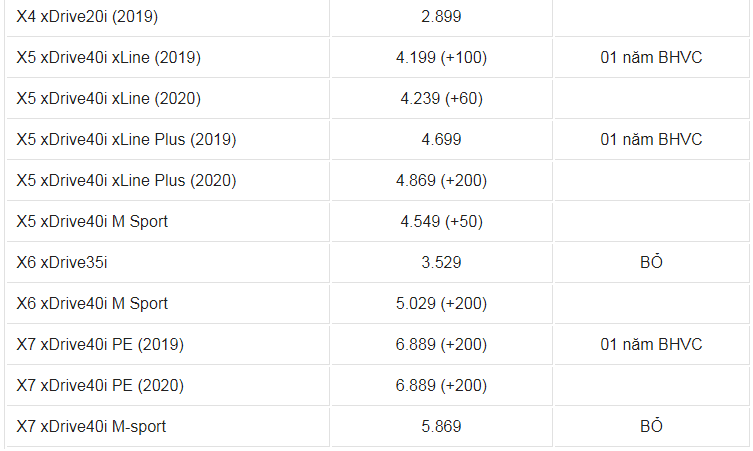Viewport: 753px width, 451px height.
Task: Click the 4.699 price cell
Action: tap(441, 140)
